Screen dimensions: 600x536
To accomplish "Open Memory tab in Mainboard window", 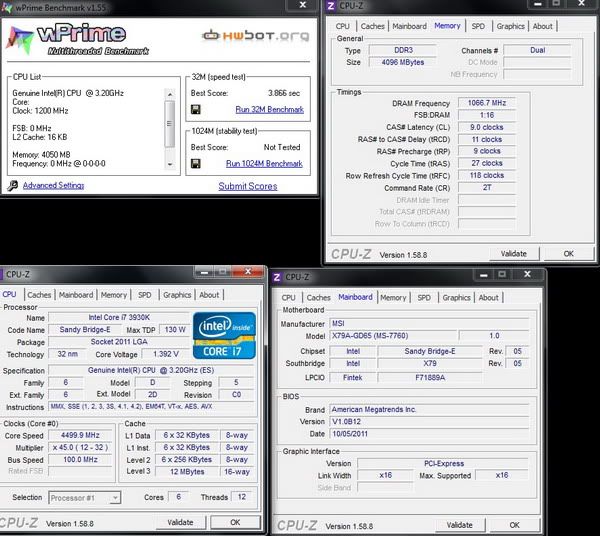I will click(x=393, y=298).
